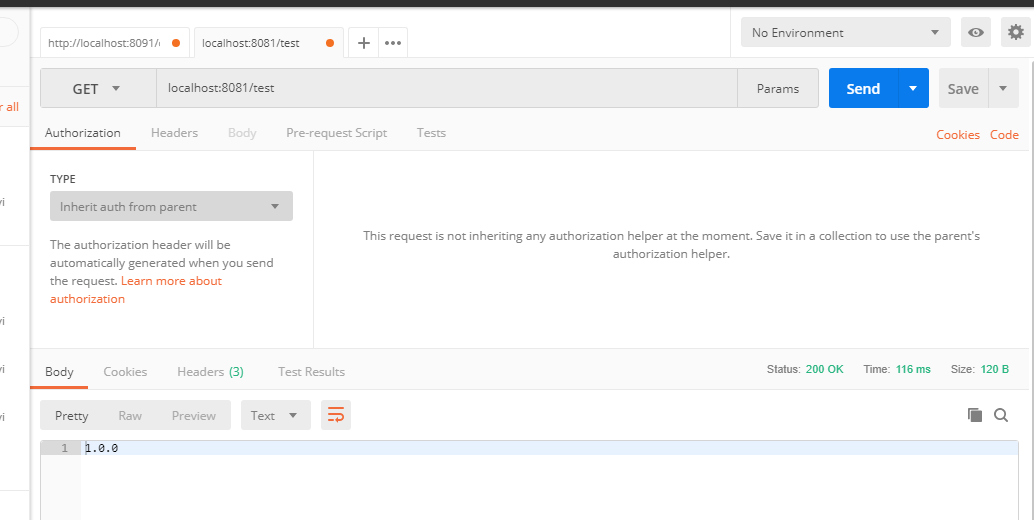Open a new request tab with plus icon

click(363, 43)
